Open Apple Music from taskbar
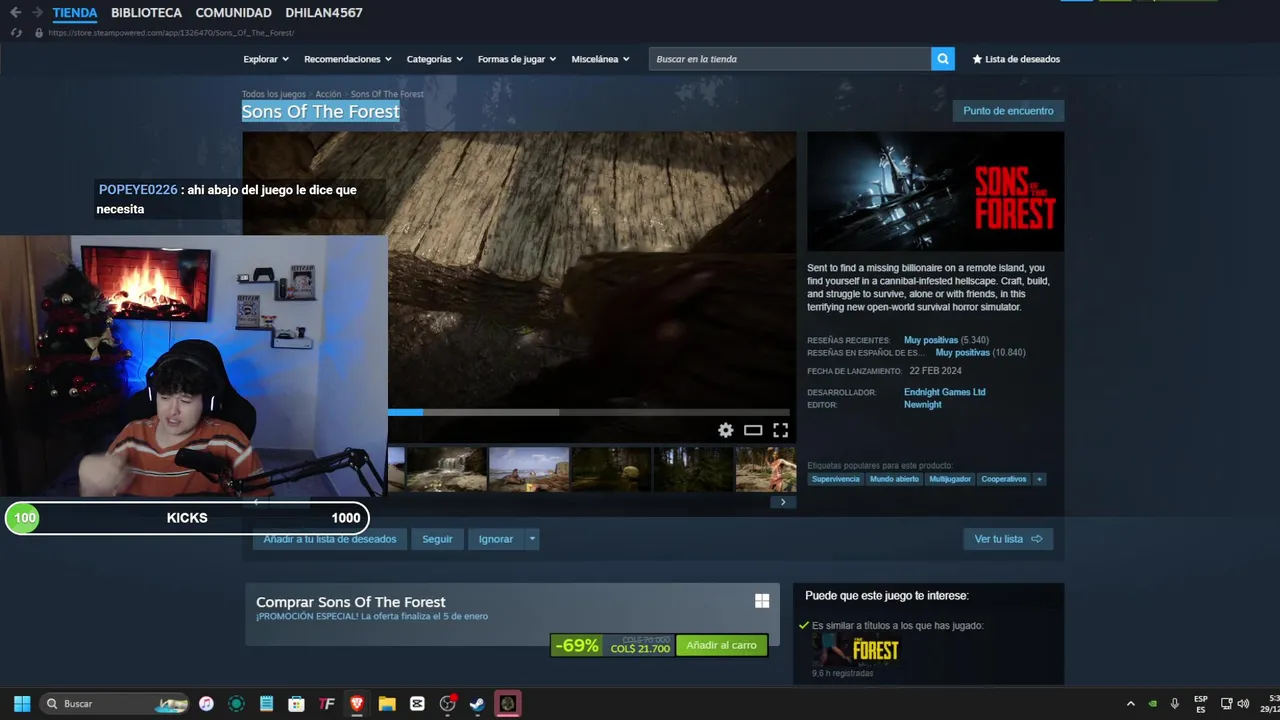 tap(206, 704)
